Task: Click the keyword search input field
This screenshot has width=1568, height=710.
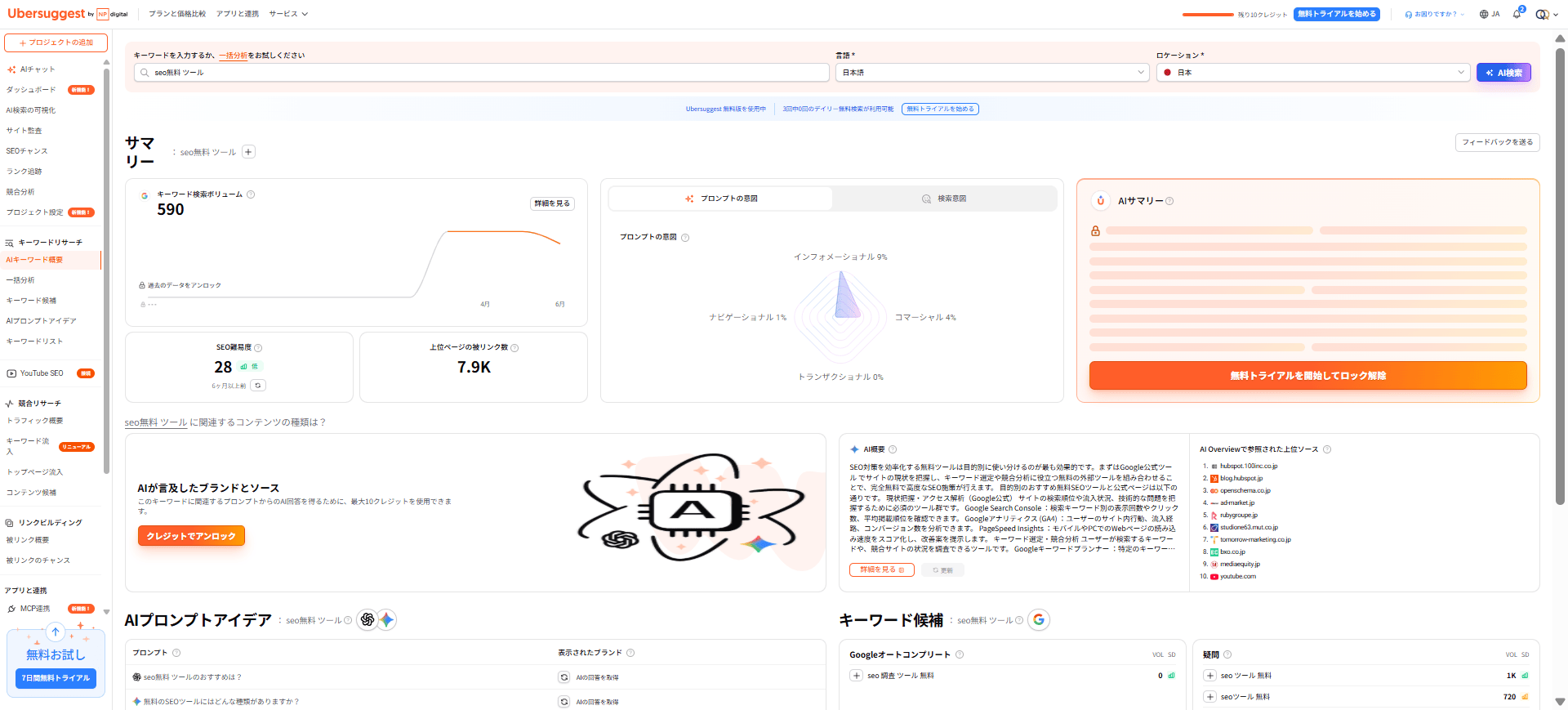Action: [x=482, y=73]
